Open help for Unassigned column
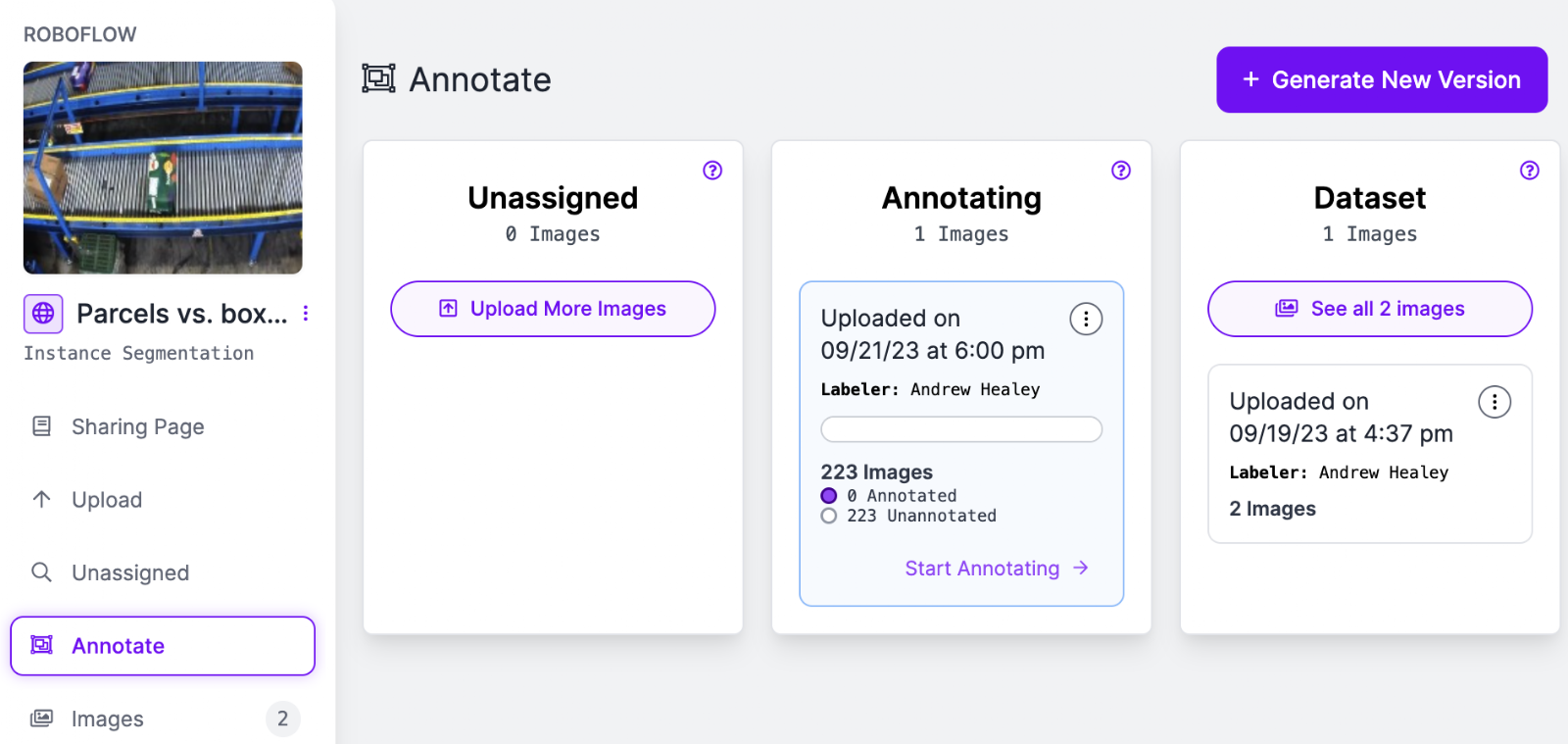Image resolution: width=1568 pixels, height=744 pixels. tap(712, 171)
